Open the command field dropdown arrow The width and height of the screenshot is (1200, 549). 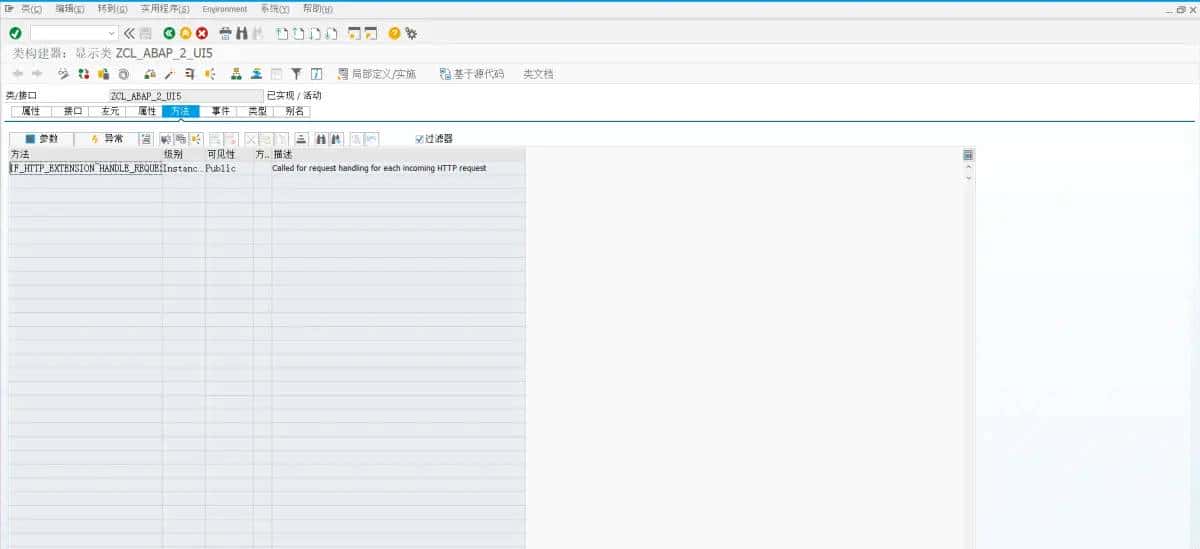tap(111, 33)
